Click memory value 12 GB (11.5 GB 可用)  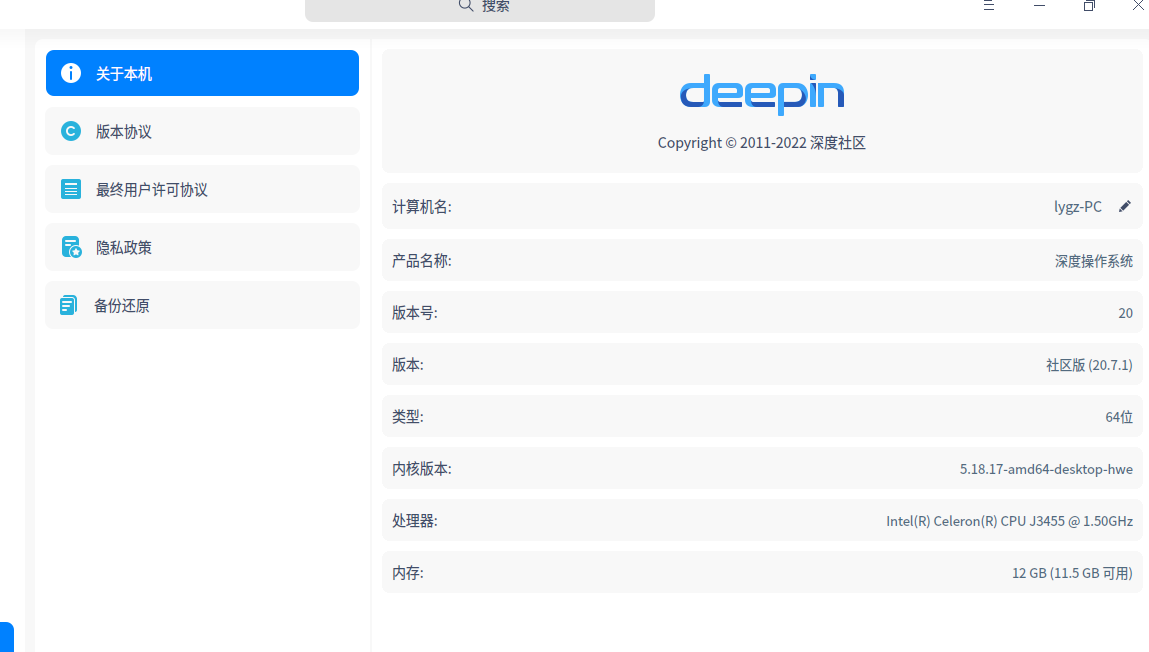pyautogui.click(x=1073, y=573)
